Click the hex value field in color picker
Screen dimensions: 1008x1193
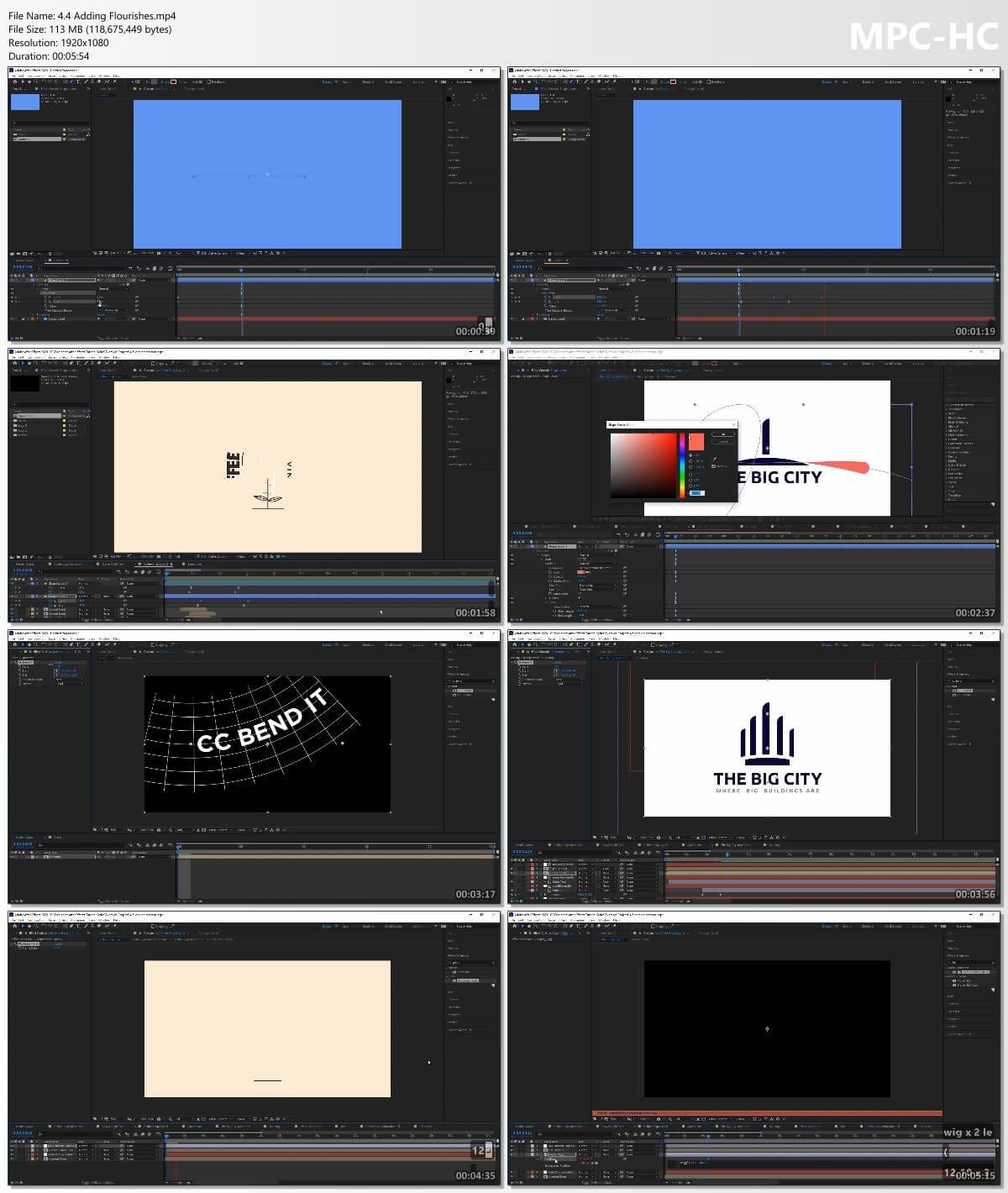coord(697,493)
